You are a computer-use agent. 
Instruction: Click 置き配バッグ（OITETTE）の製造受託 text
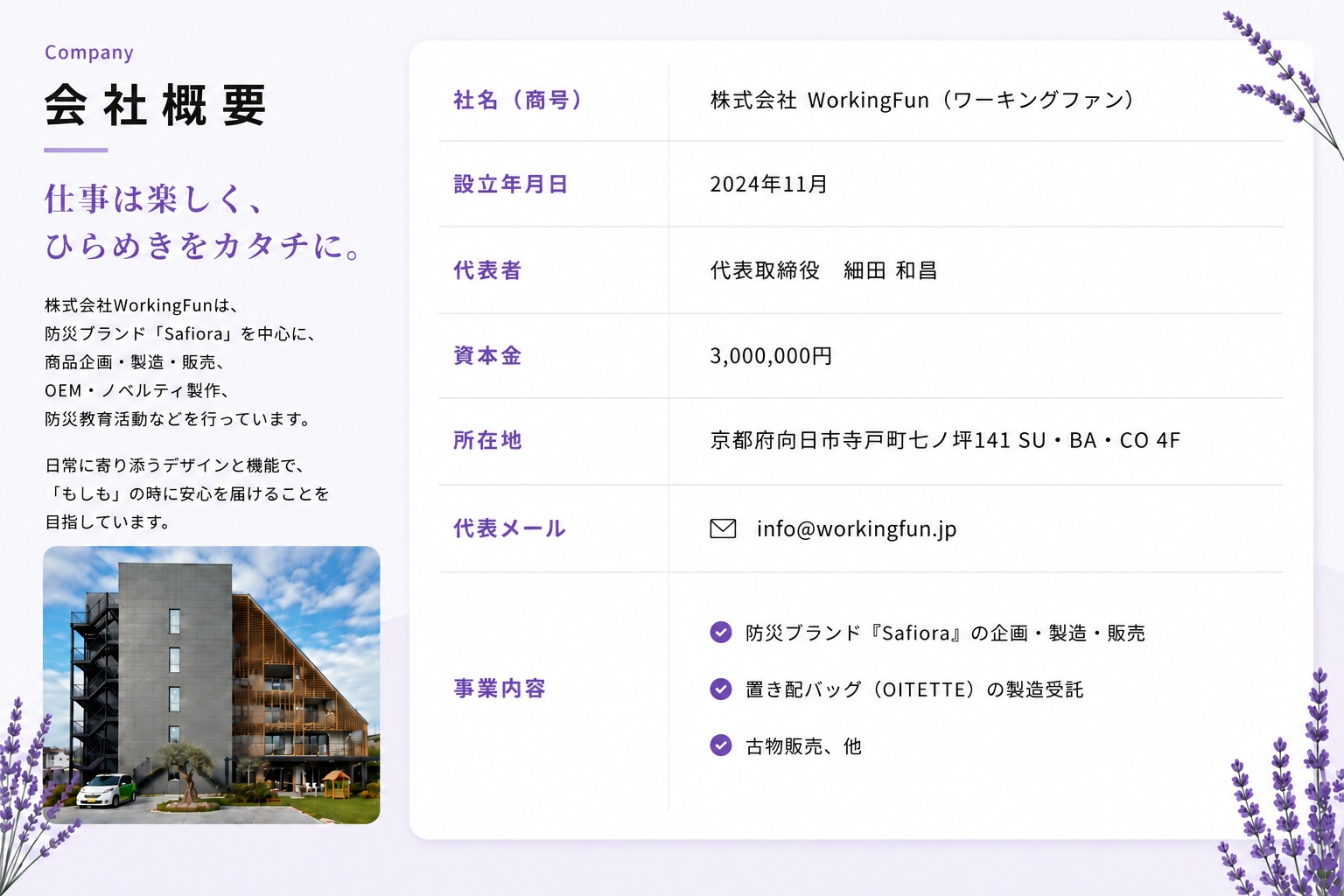click(x=914, y=689)
